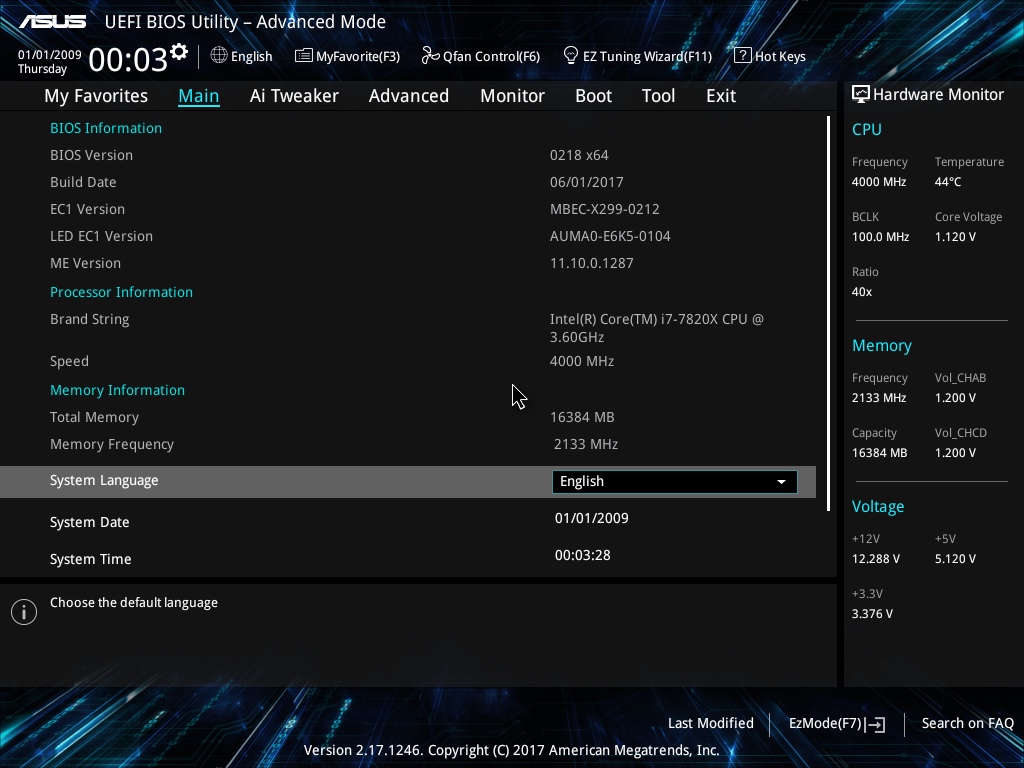The width and height of the screenshot is (1024, 768).
Task: Click the ASUS logo
Action: pyautogui.click(x=53, y=22)
